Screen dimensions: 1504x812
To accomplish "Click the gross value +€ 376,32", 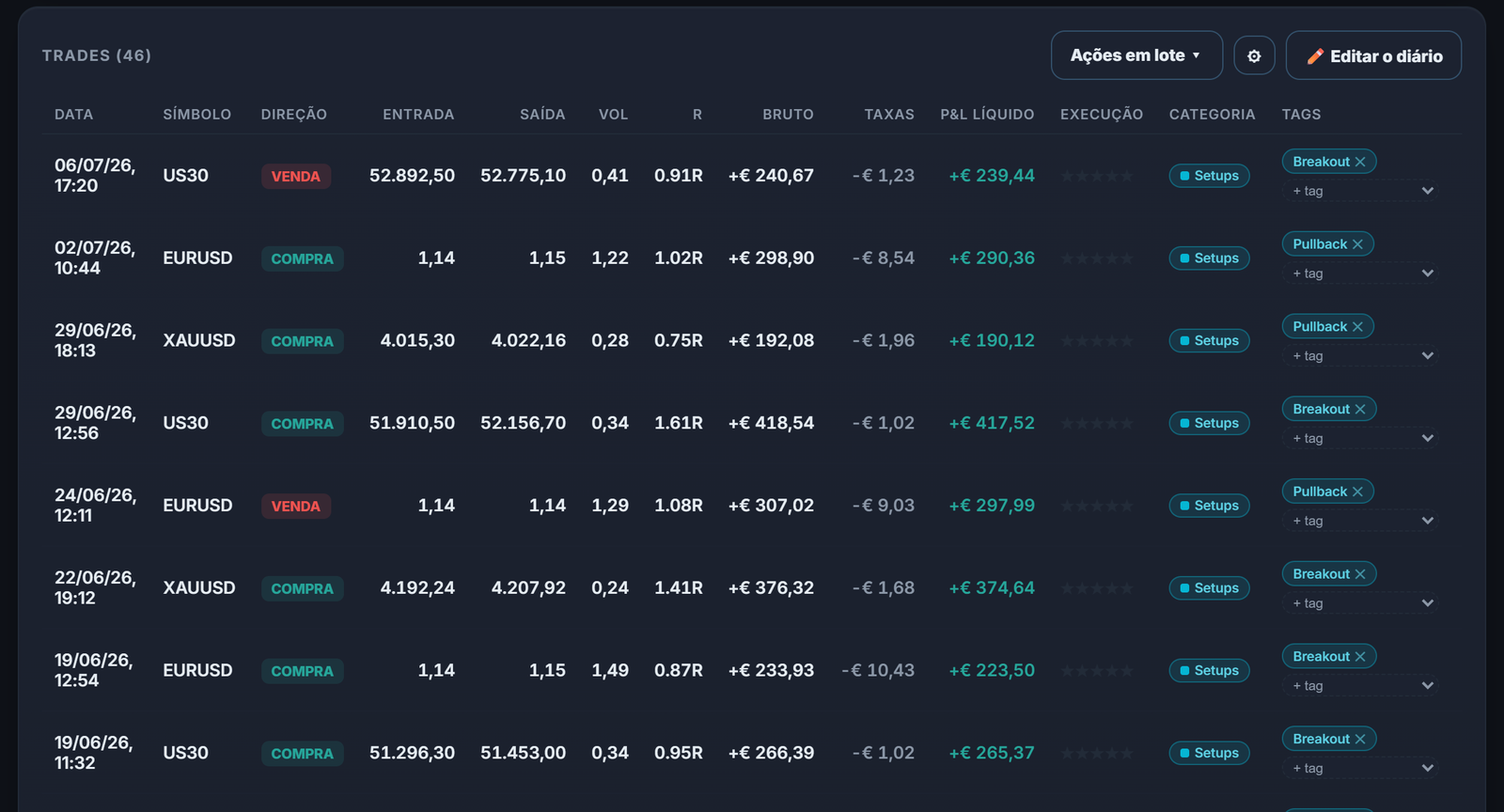I will 771,588.
